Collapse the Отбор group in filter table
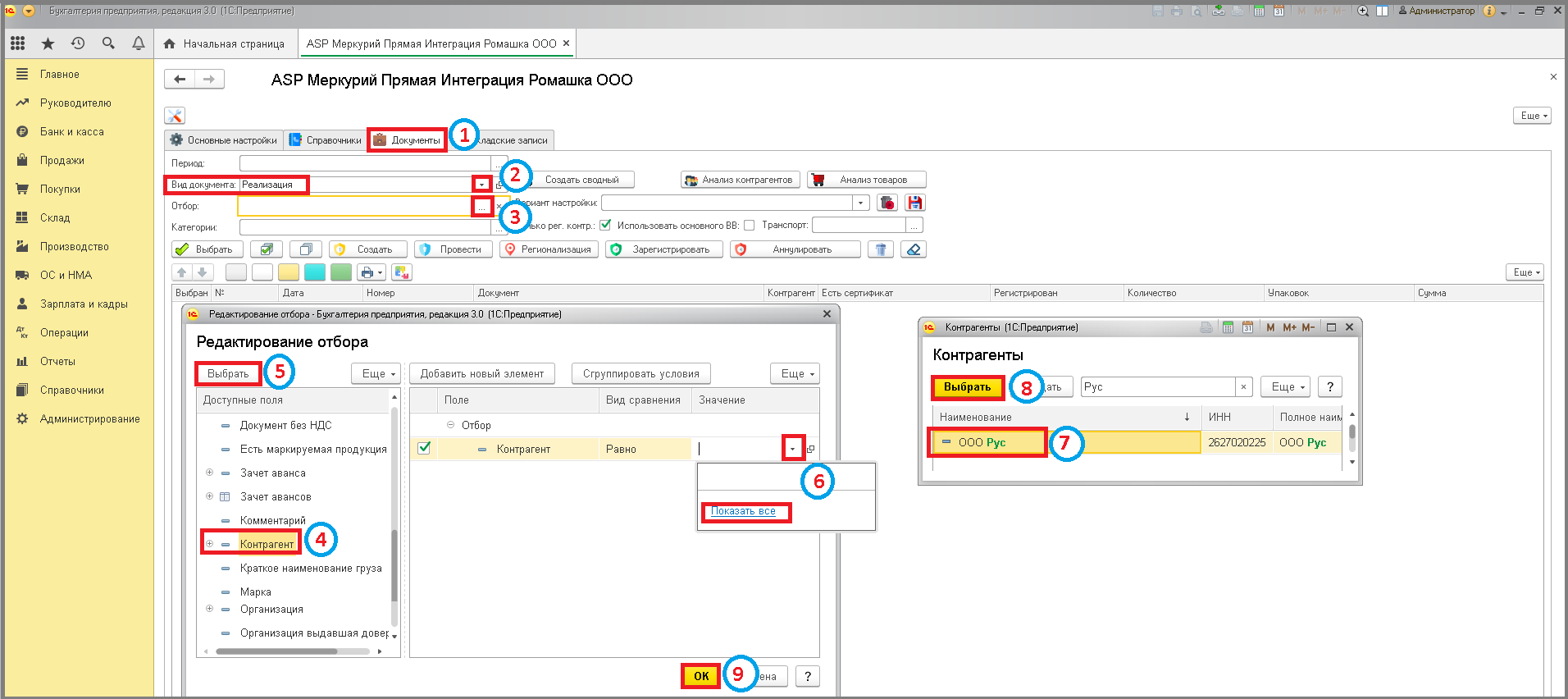Screen dimensions: 1568x699 [x=450, y=425]
